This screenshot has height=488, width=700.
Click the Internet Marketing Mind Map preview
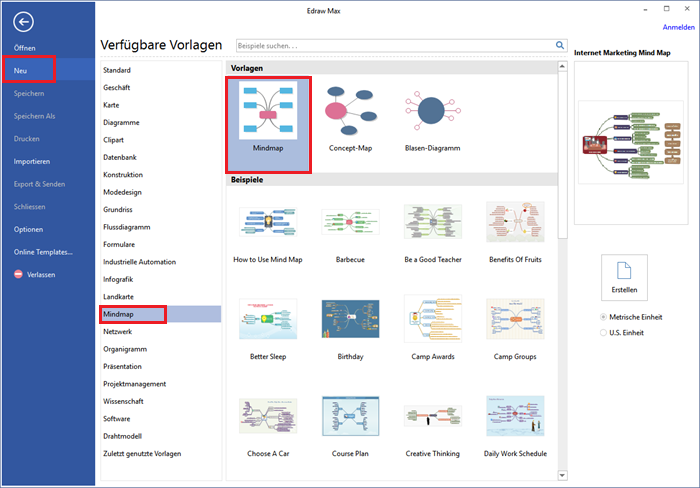click(631, 142)
